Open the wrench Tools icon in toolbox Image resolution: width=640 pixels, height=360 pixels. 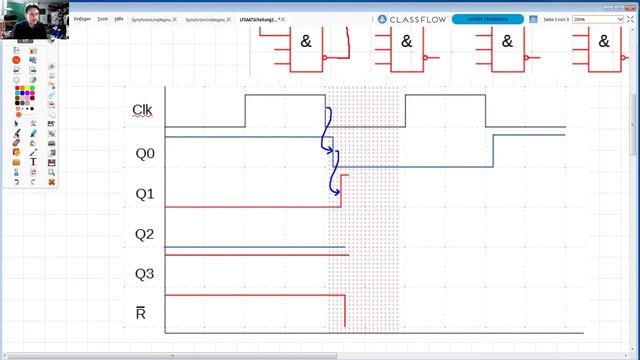[x=33, y=124]
